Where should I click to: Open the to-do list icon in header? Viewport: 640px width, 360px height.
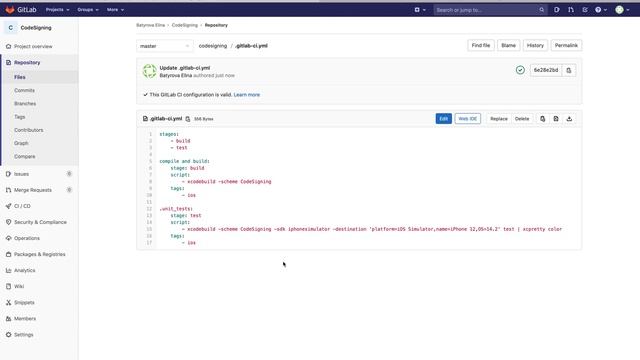pos(584,10)
